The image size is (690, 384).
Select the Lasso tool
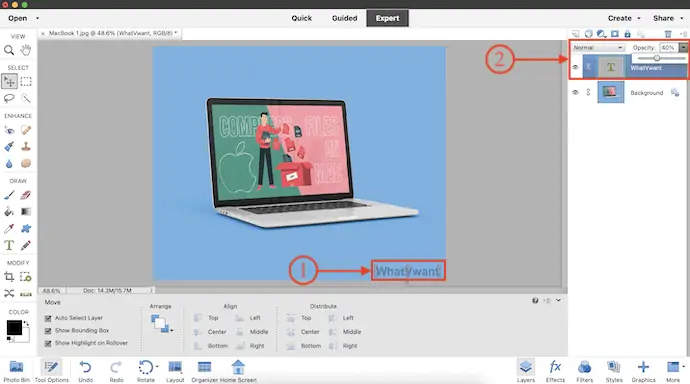point(9,98)
